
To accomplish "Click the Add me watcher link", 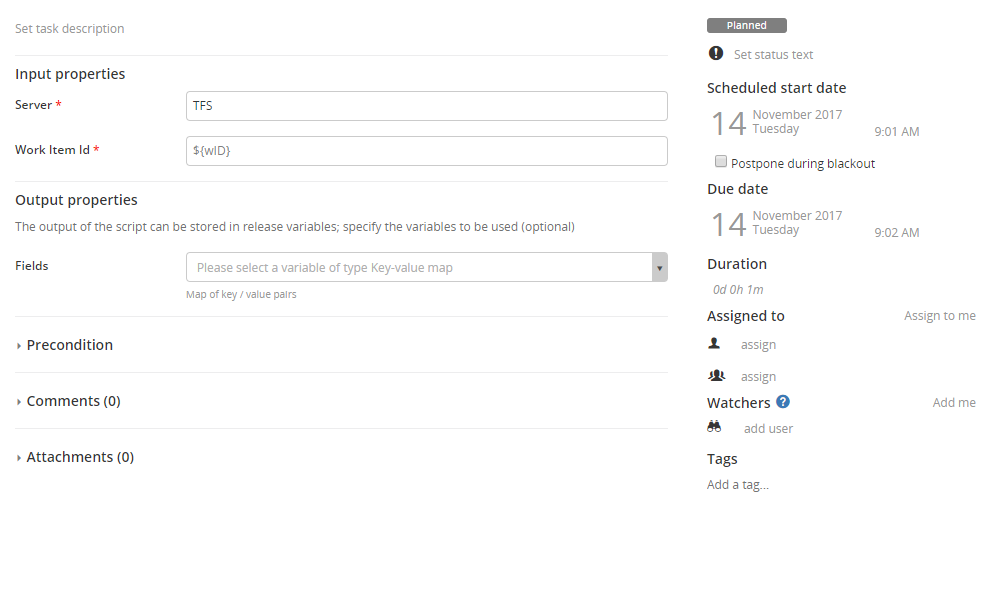I will [x=954, y=403].
